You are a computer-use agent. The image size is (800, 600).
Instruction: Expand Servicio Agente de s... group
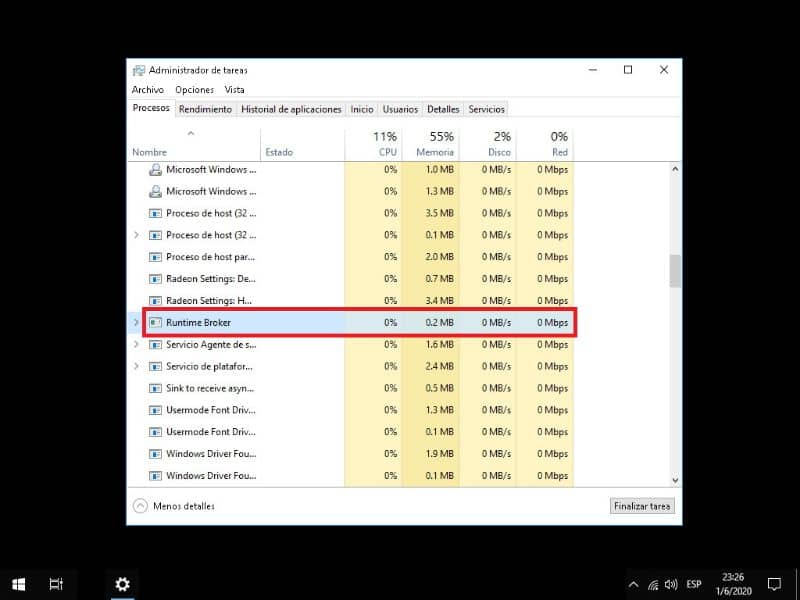pyautogui.click(x=136, y=344)
